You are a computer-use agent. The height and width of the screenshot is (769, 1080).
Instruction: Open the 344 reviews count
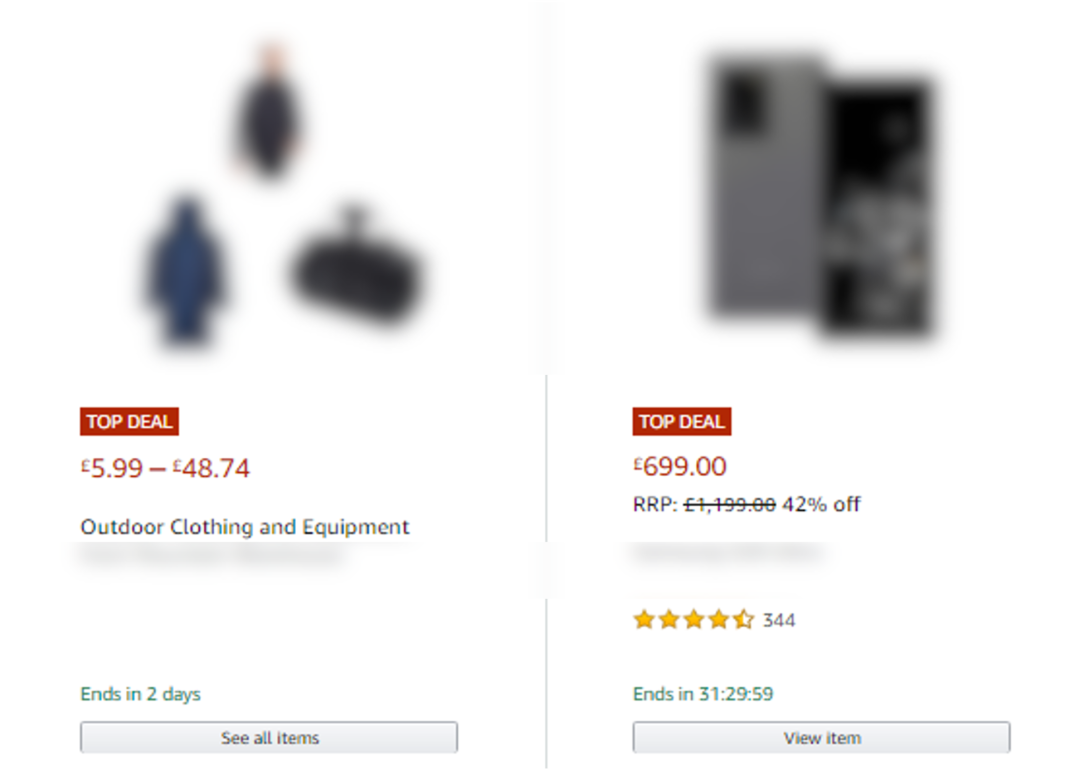tap(779, 621)
